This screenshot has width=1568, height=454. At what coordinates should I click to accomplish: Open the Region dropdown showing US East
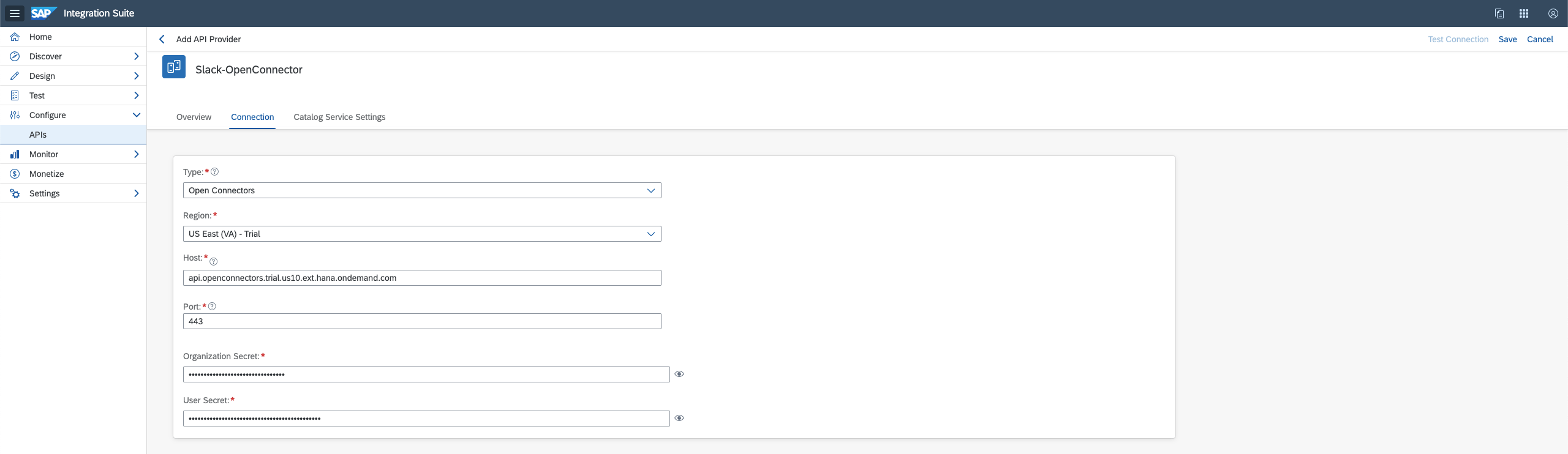(x=422, y=234)
